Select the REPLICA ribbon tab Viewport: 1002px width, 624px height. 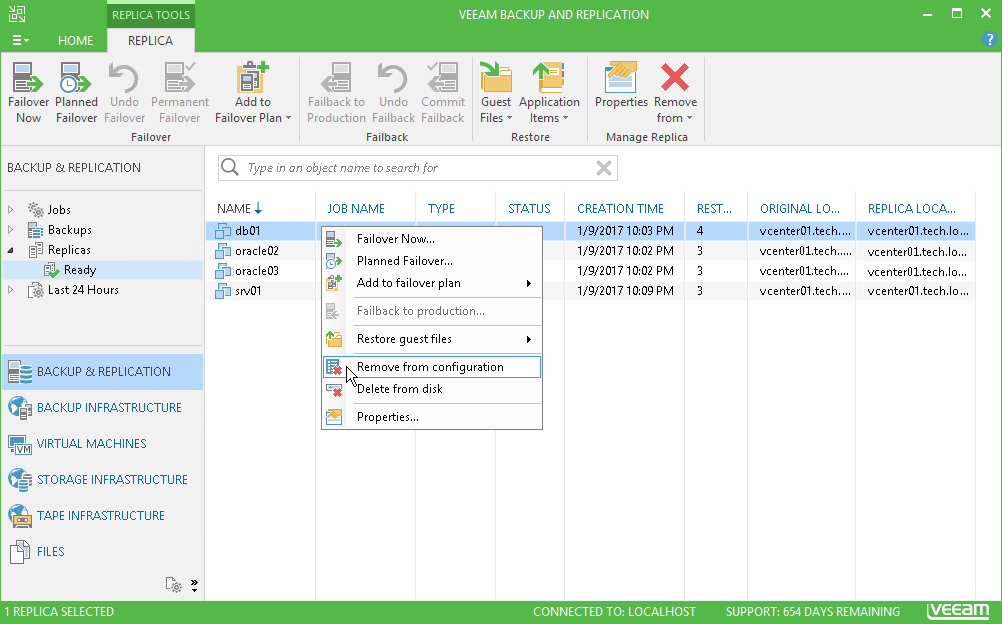(x=150, y=40)
